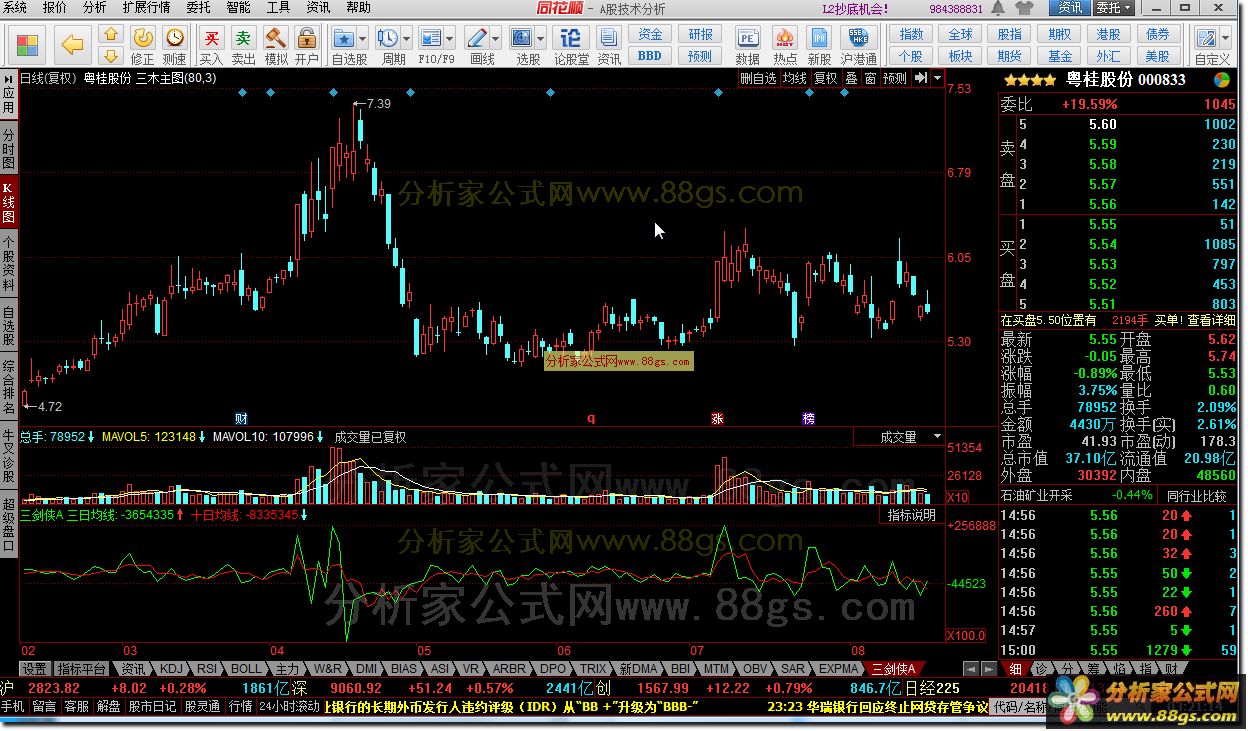Click the notification bell icon
Screen dimensions: 1248x731
(x=998, y=8)
